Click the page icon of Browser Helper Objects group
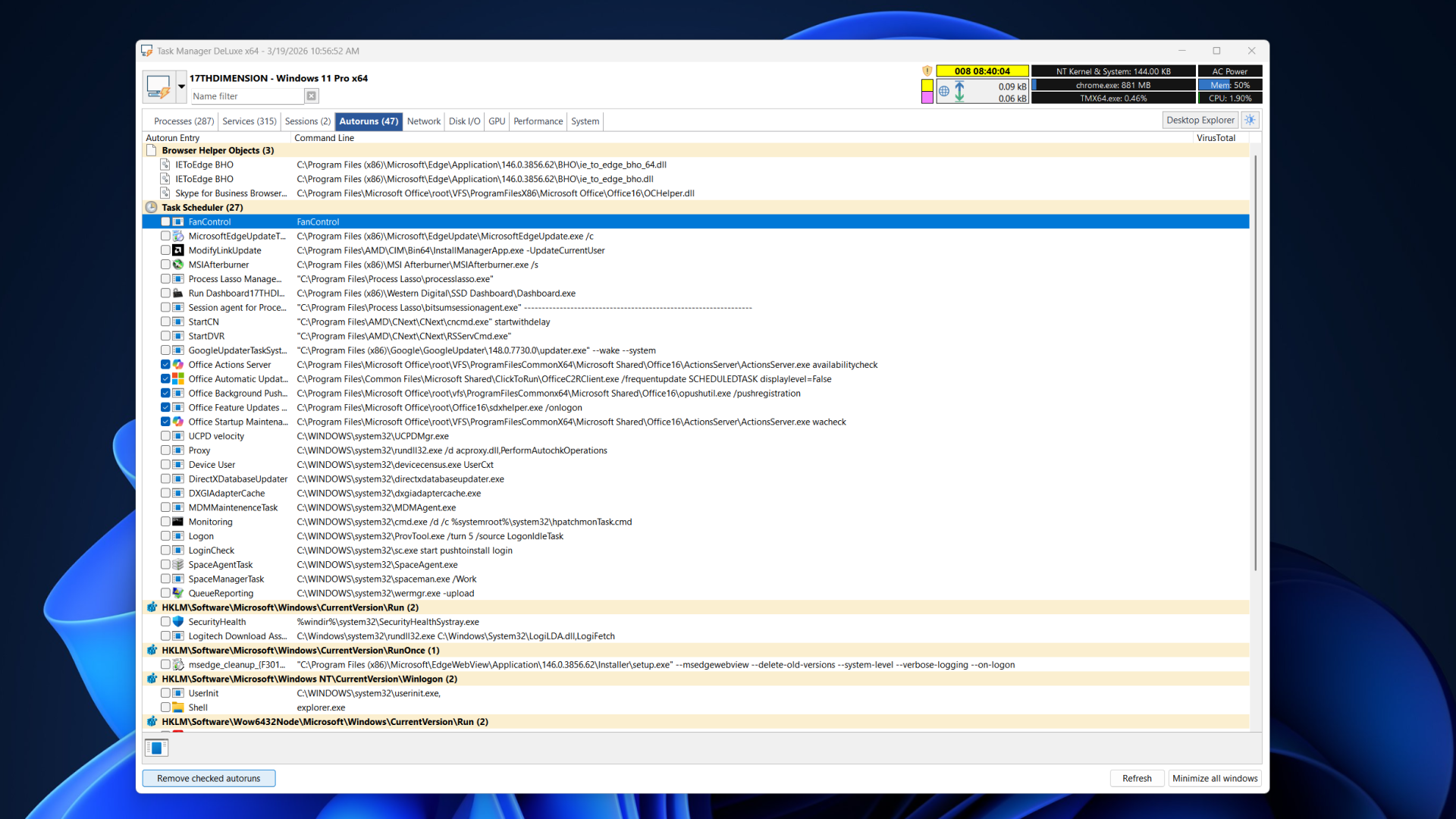Screen dimensions: 1456x819 [152, 150]
